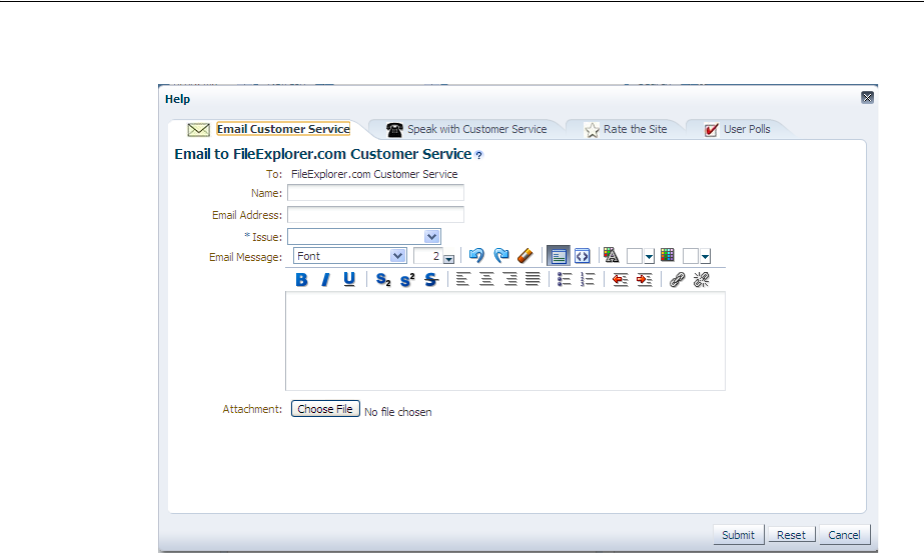Click the foreground color letter A icon
This screenshot has height=553, width=924.
[611, 255]
